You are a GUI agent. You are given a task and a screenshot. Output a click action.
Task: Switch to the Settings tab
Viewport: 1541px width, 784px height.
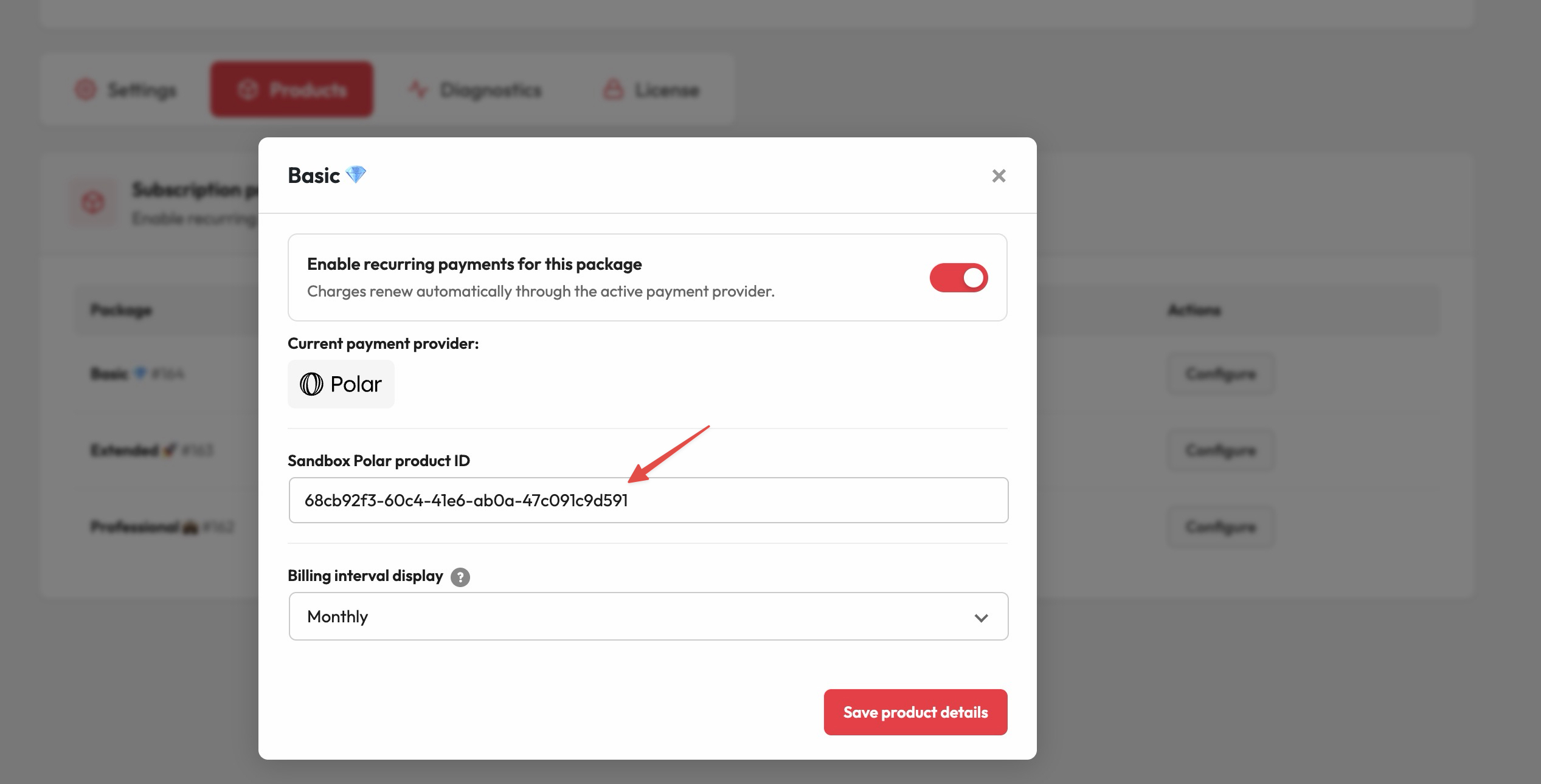[x=126, y=89]
